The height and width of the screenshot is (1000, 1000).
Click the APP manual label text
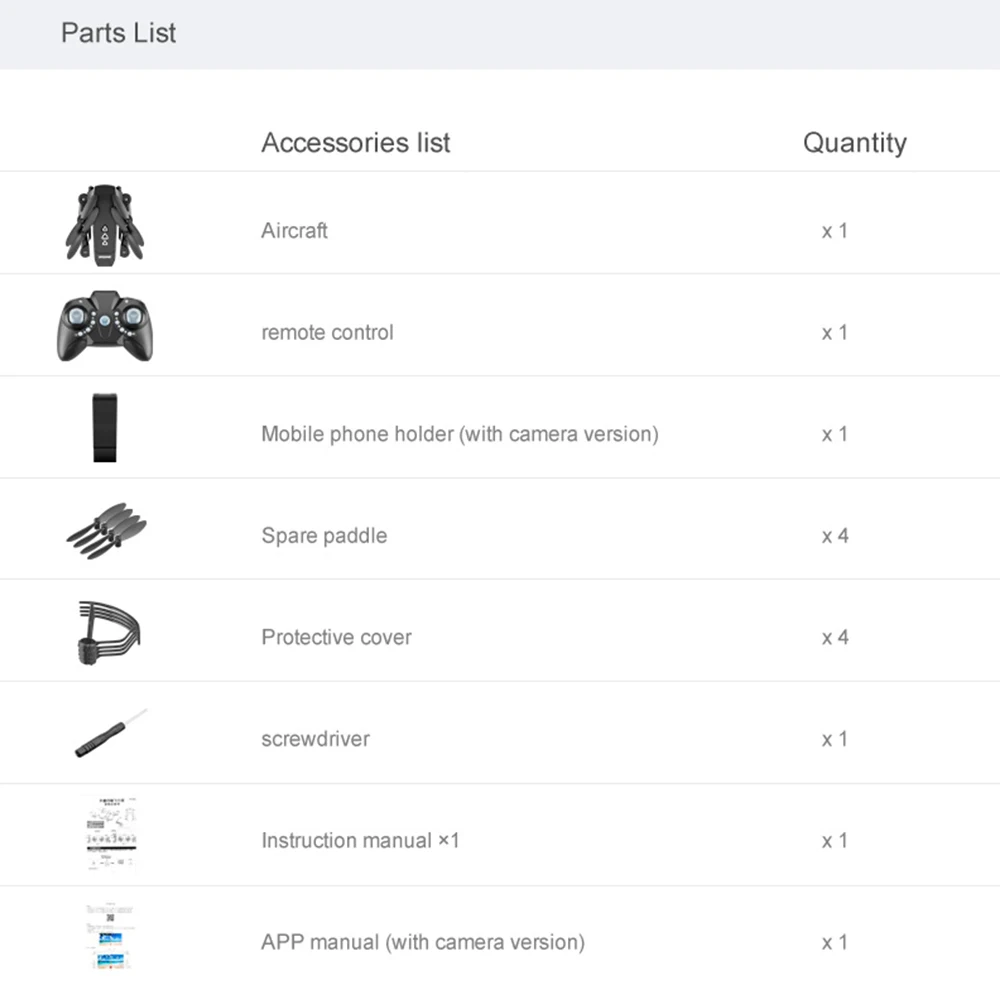pyautogui.click(x=422, y=942)
